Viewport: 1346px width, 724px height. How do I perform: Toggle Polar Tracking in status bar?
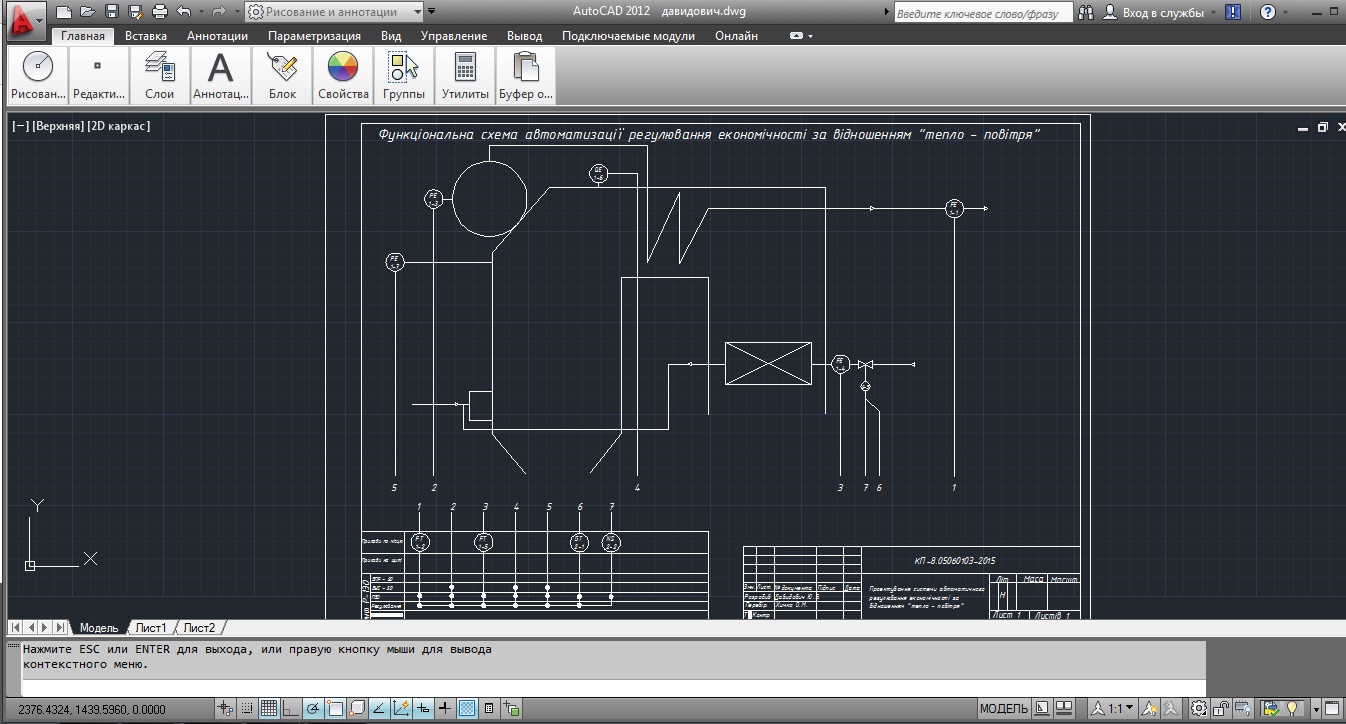pos(313,709)
